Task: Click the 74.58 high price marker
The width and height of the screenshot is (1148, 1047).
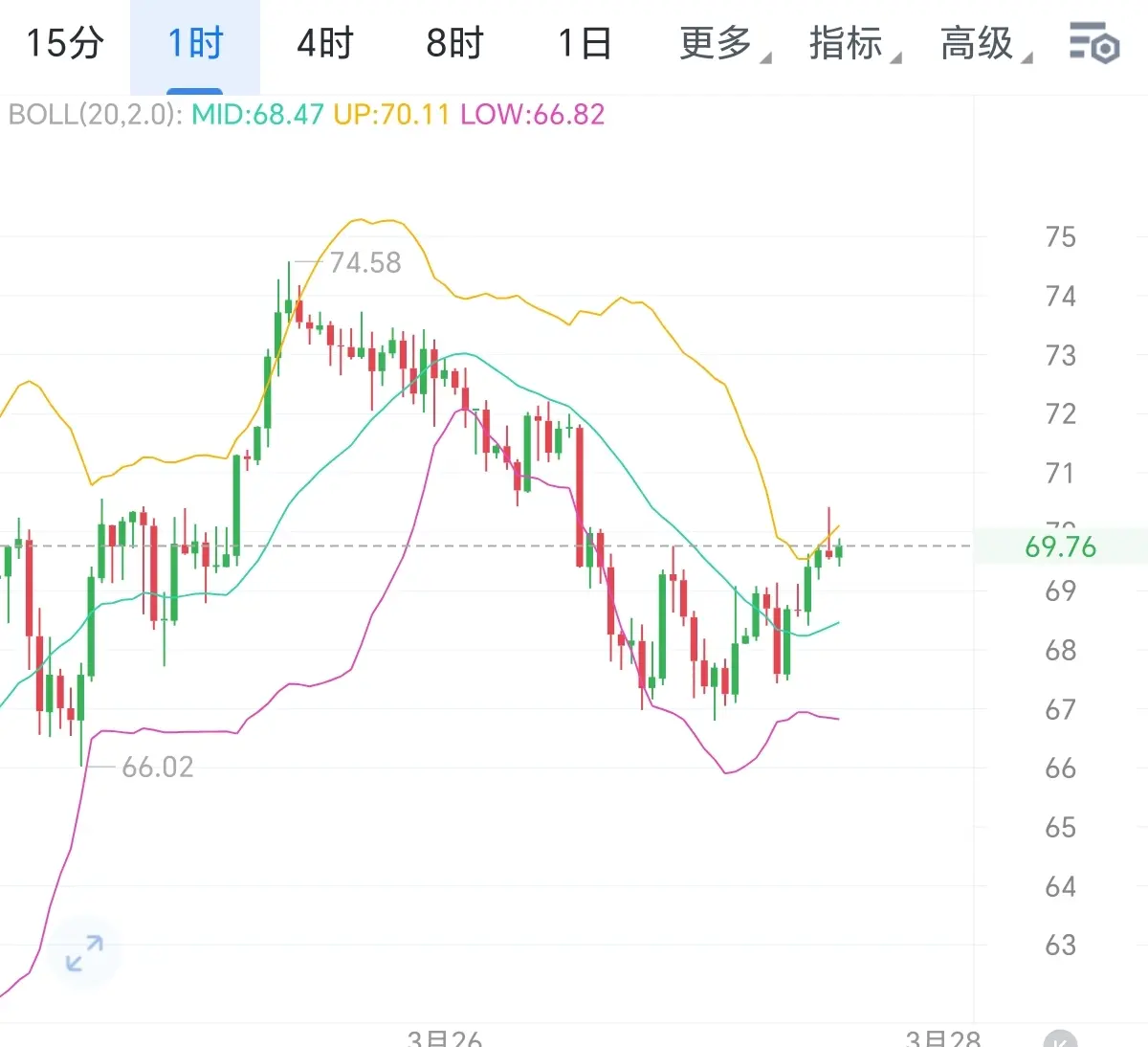Action: 365,263
